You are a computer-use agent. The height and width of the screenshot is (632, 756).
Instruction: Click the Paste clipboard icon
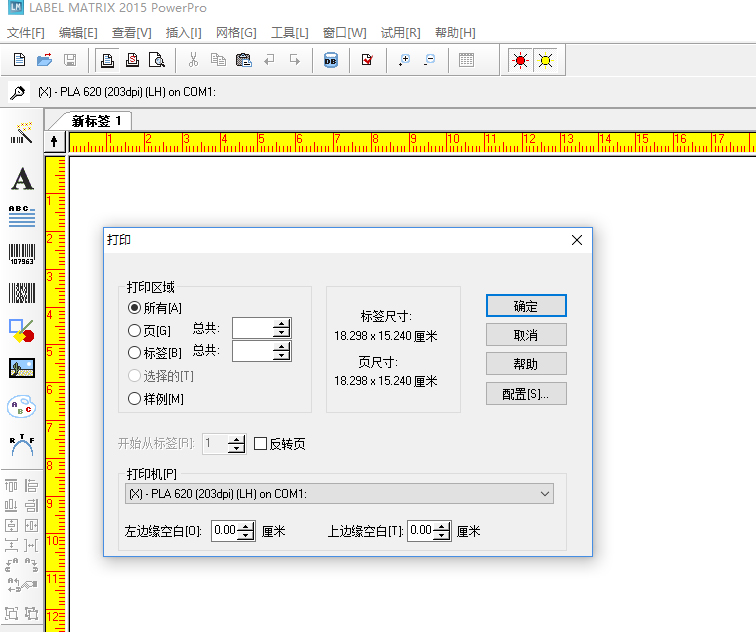243,60
